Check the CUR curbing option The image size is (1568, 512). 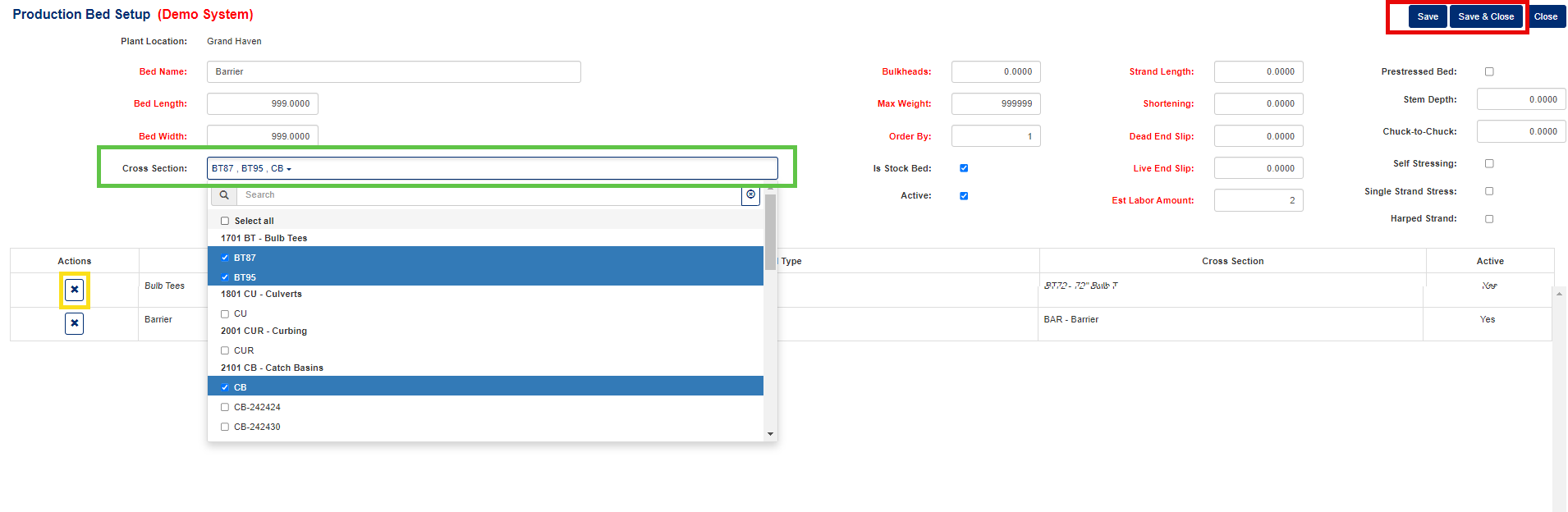[225, 350]
